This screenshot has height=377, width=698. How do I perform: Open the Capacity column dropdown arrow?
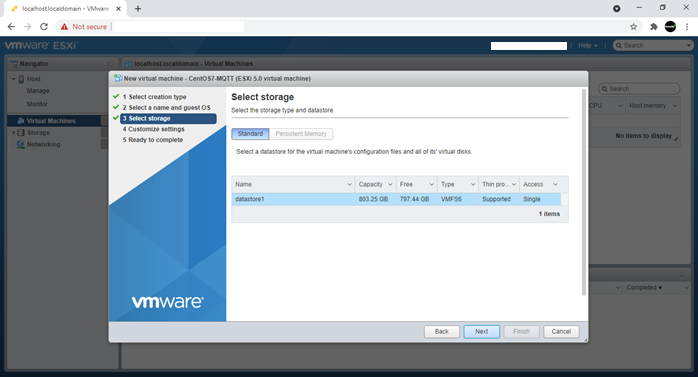pos(390,184)
